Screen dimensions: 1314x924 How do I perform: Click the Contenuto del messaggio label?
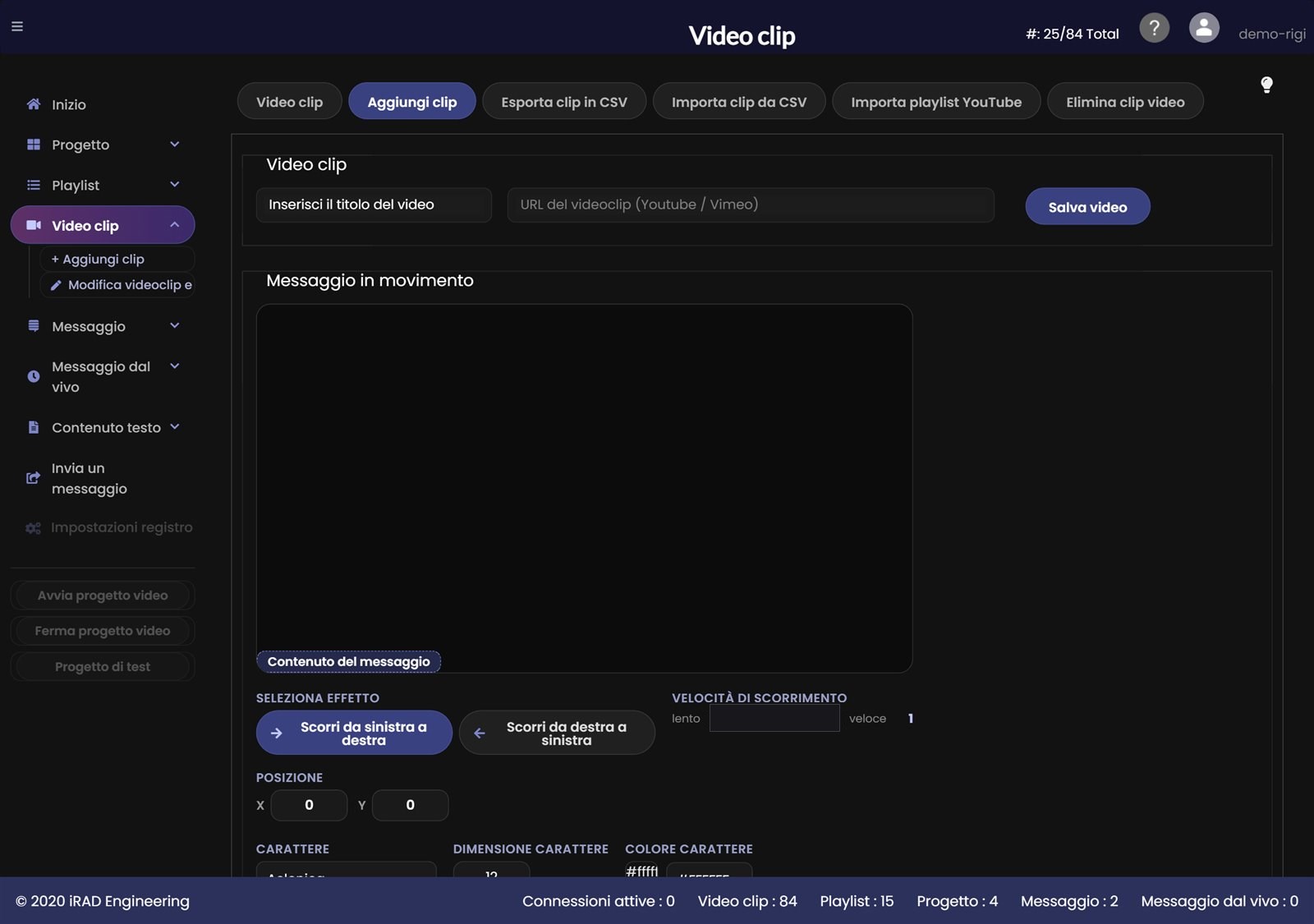348,662
